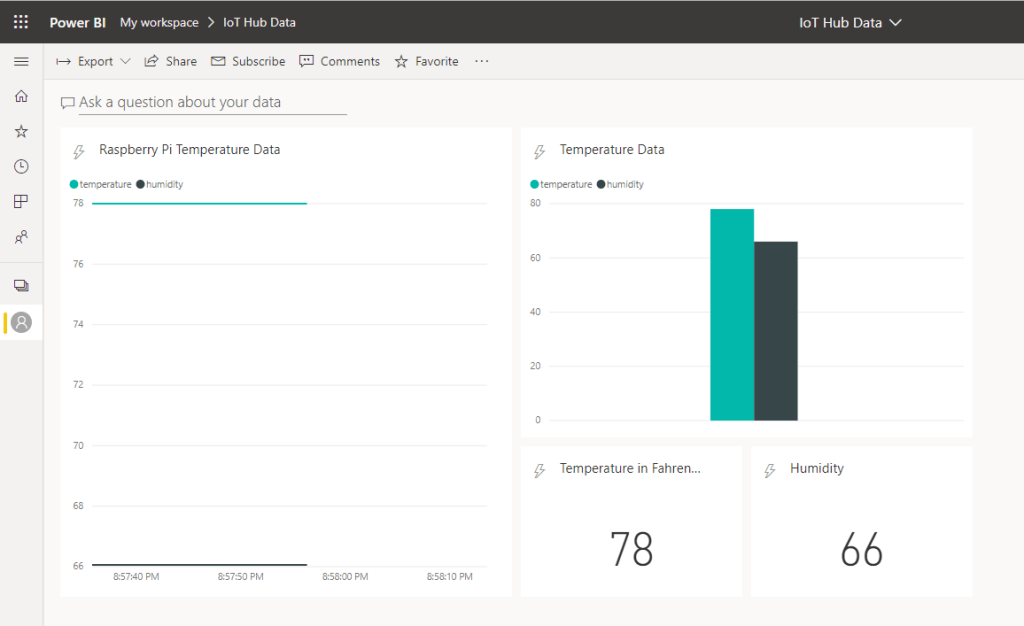Go to Home in the sidebar
1024x626 pixels.
21,96
